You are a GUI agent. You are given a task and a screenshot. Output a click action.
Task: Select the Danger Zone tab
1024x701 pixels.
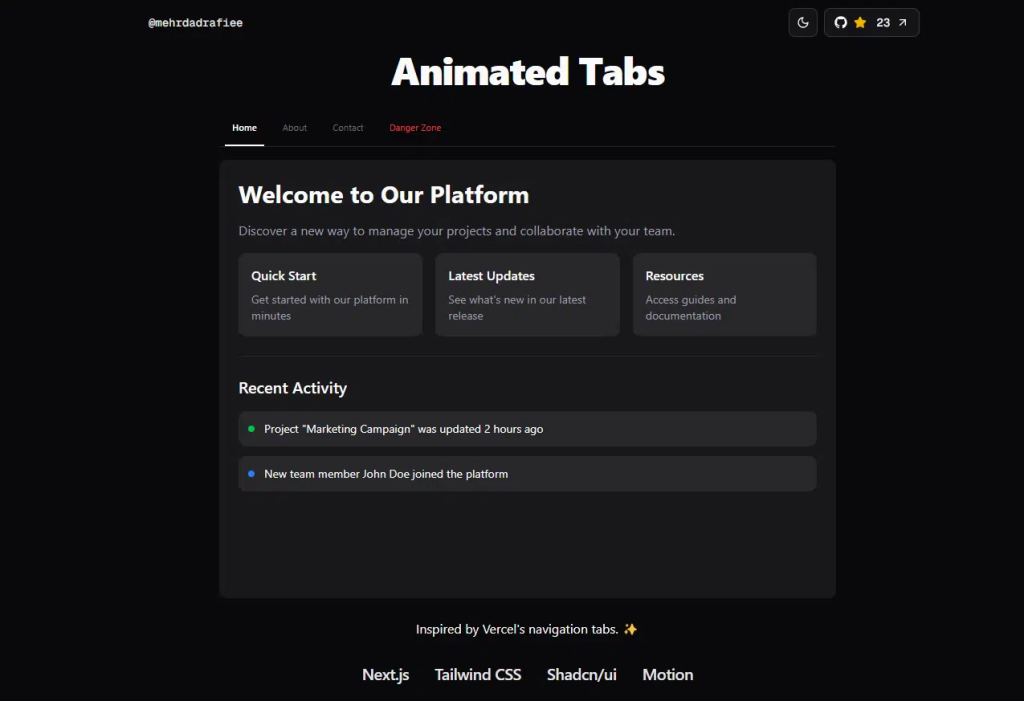point(415,128)
